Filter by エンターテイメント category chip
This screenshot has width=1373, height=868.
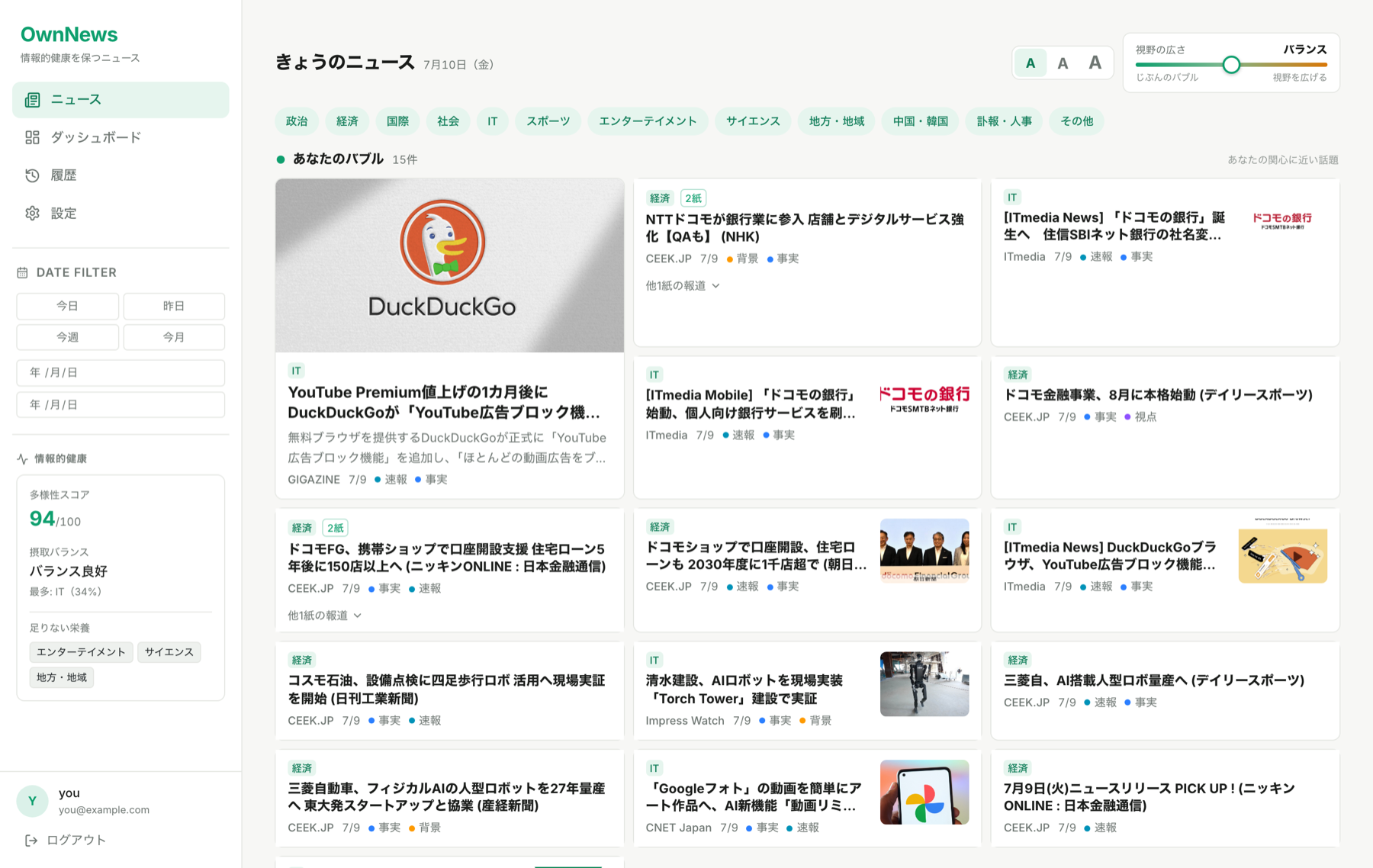[x=648, y=121]
